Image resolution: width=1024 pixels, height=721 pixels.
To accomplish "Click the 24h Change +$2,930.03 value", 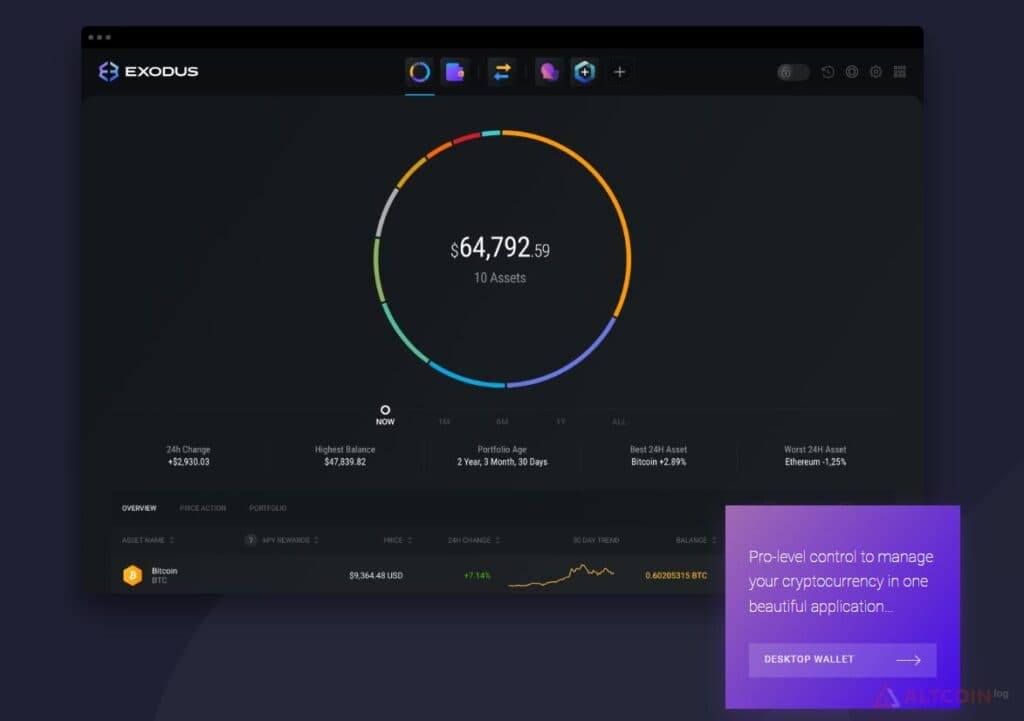I will (x=189, y=462).
